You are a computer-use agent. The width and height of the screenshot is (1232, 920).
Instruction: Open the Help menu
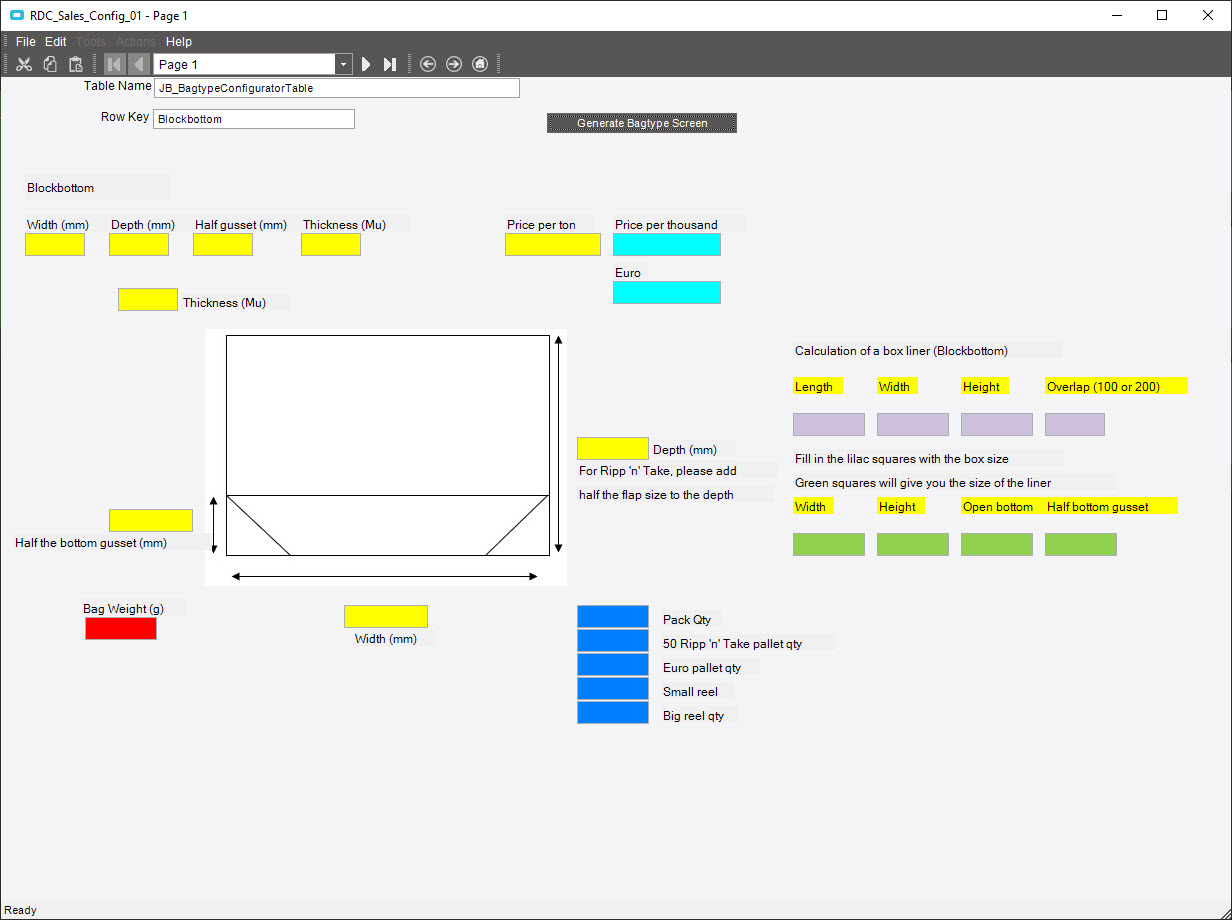point(179,42)
